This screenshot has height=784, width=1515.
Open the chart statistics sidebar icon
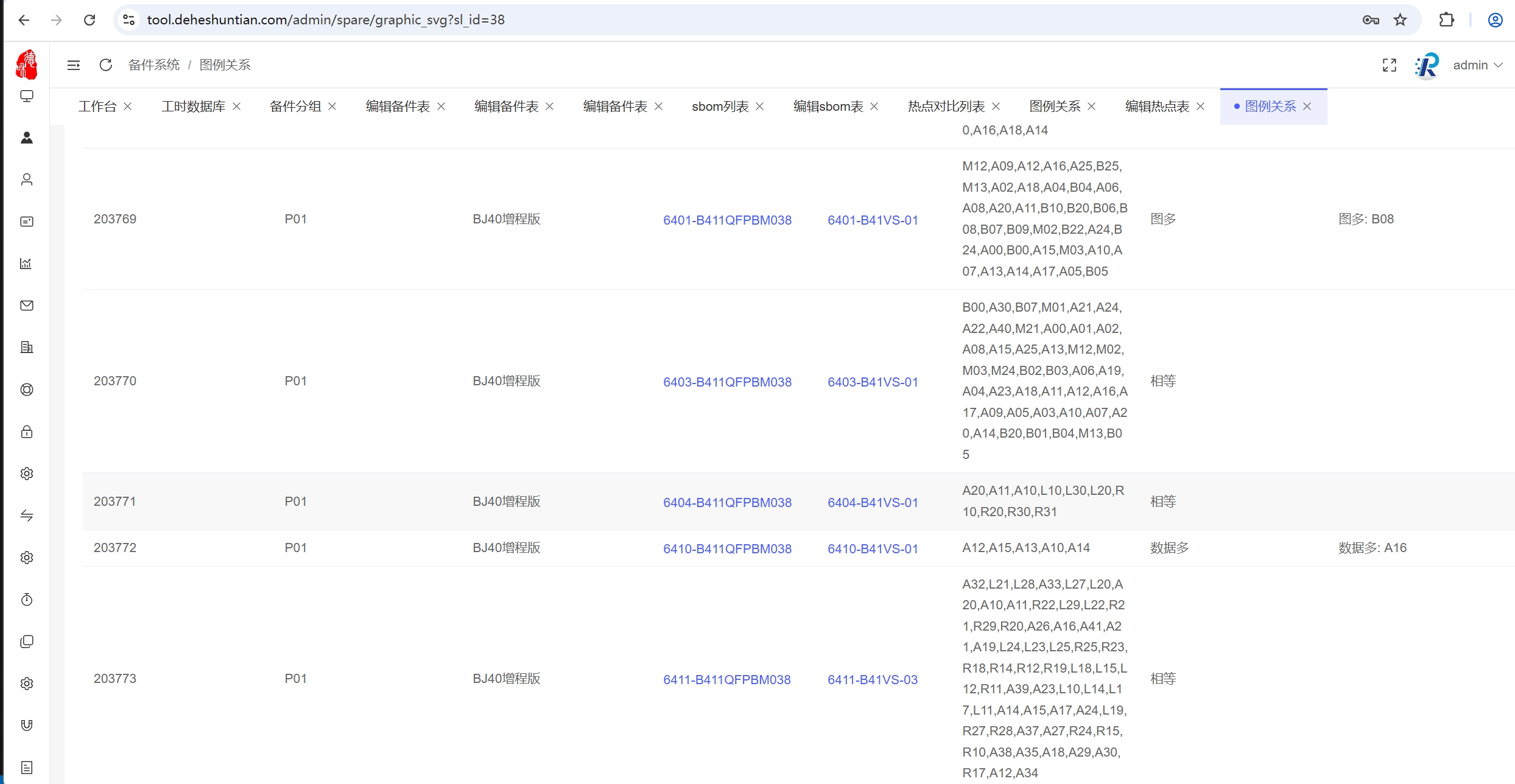click(27, 264)
